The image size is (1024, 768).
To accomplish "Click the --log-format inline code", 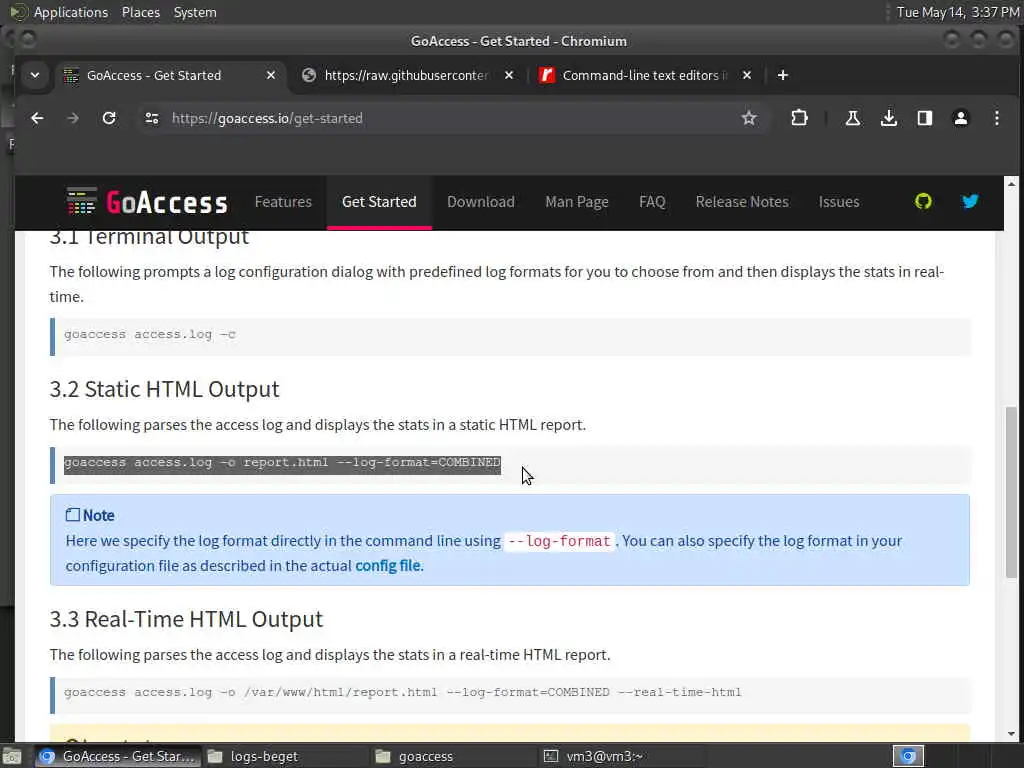I will pyautogui.click(x=559, y=541).
